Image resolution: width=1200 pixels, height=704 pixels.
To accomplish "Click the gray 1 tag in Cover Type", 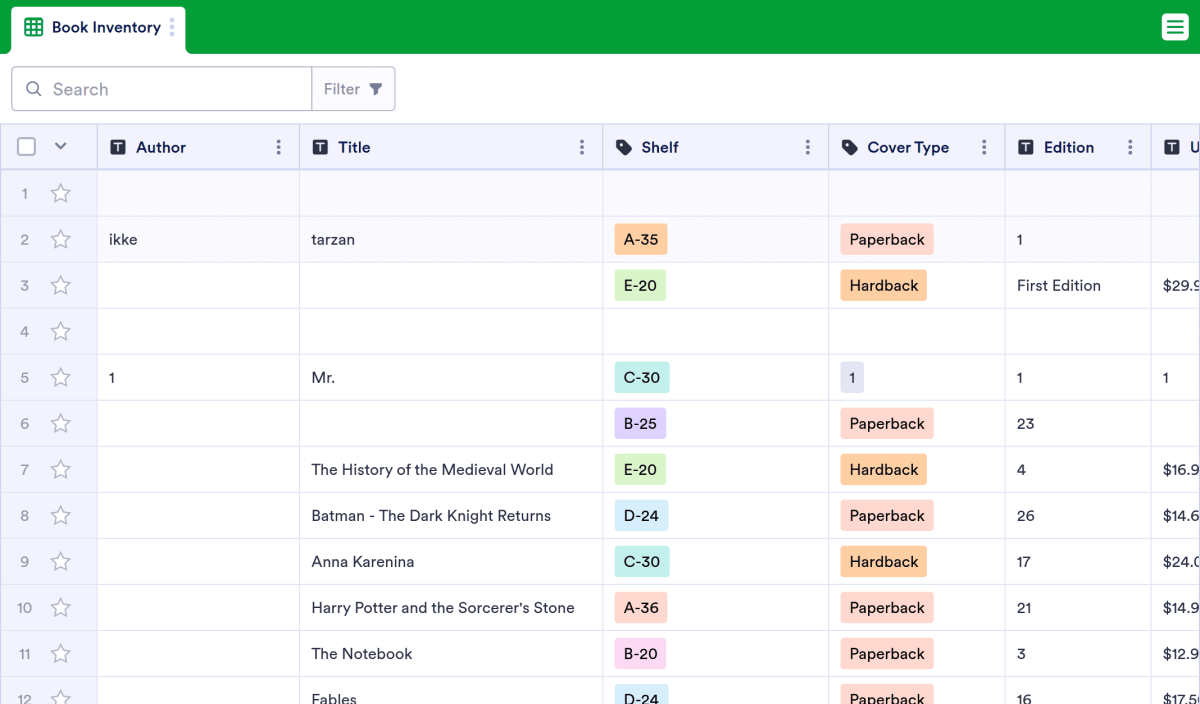I will (852, 377).
